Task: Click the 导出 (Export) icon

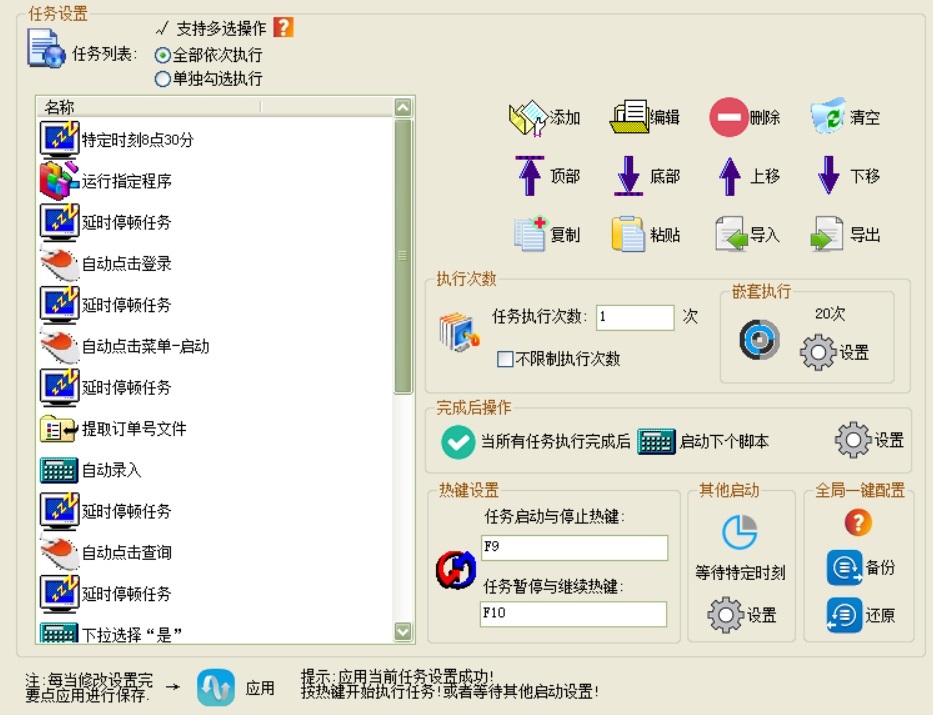Action: coord(829,235)
